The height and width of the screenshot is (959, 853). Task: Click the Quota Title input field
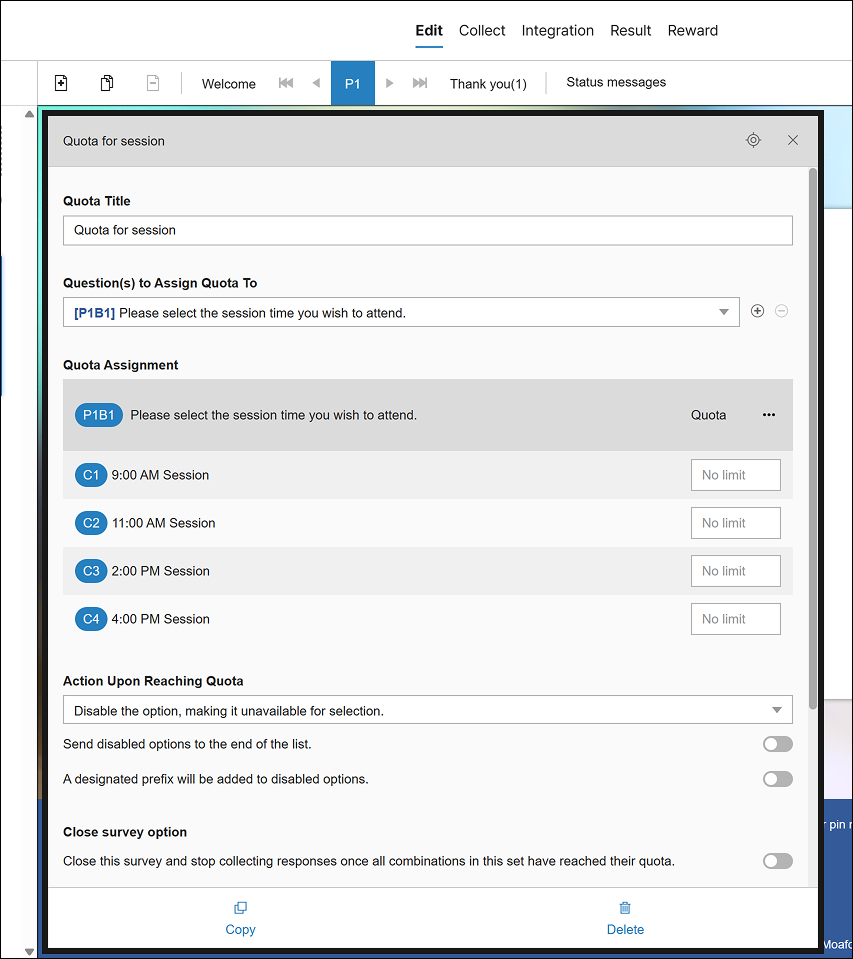pos(427,231)
